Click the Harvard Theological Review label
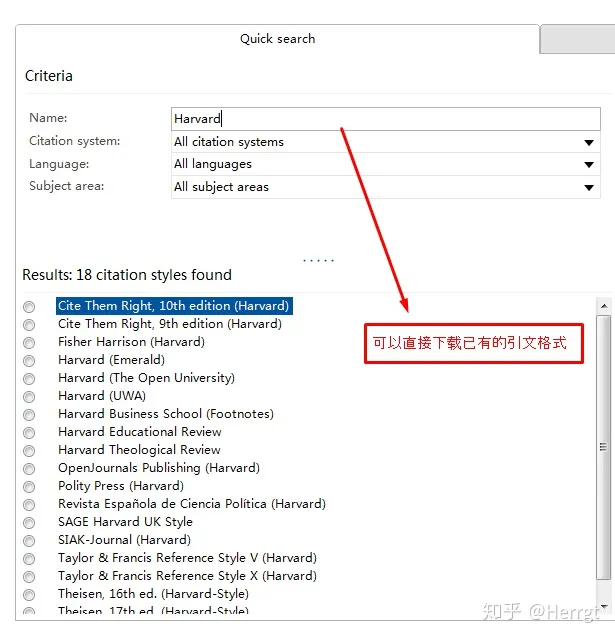 (139, 450)
